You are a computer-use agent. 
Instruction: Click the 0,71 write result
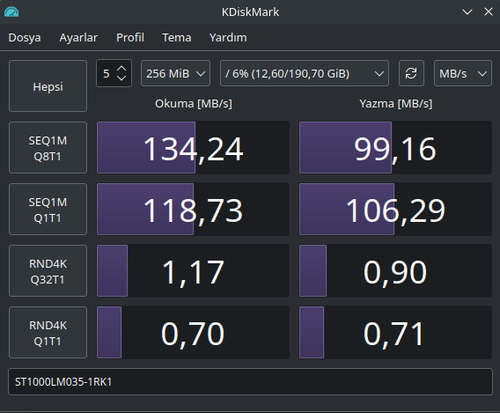tap(395, 333)
